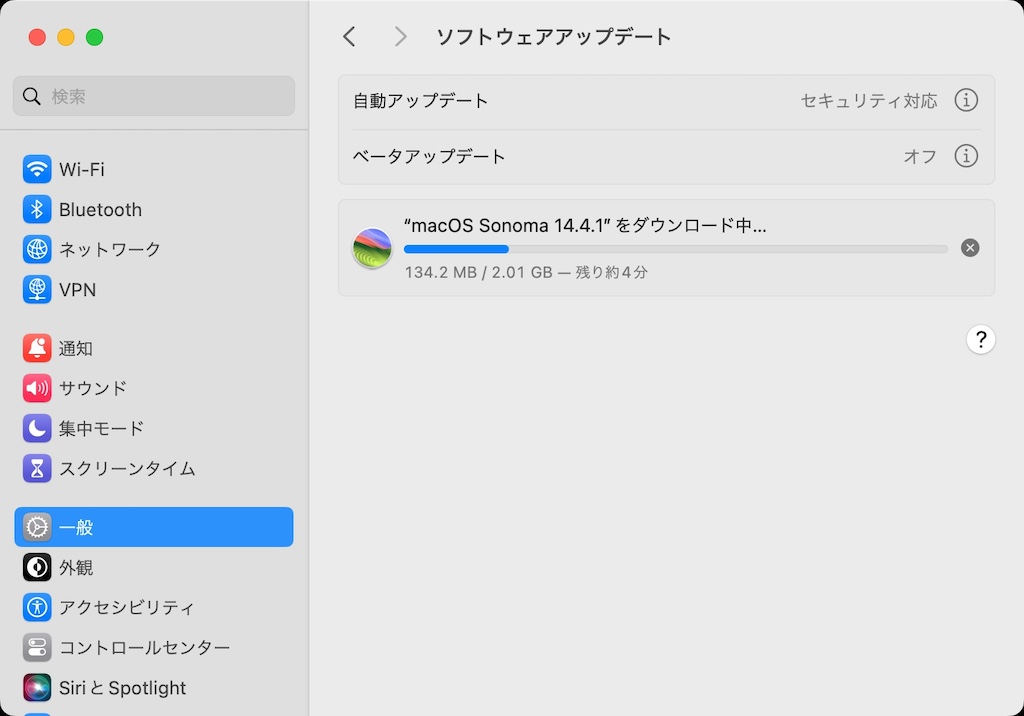This screenshot has width=1024, height=716.
Task: Click info icon for 自動アップデート
Action: [x=966, y=100]
